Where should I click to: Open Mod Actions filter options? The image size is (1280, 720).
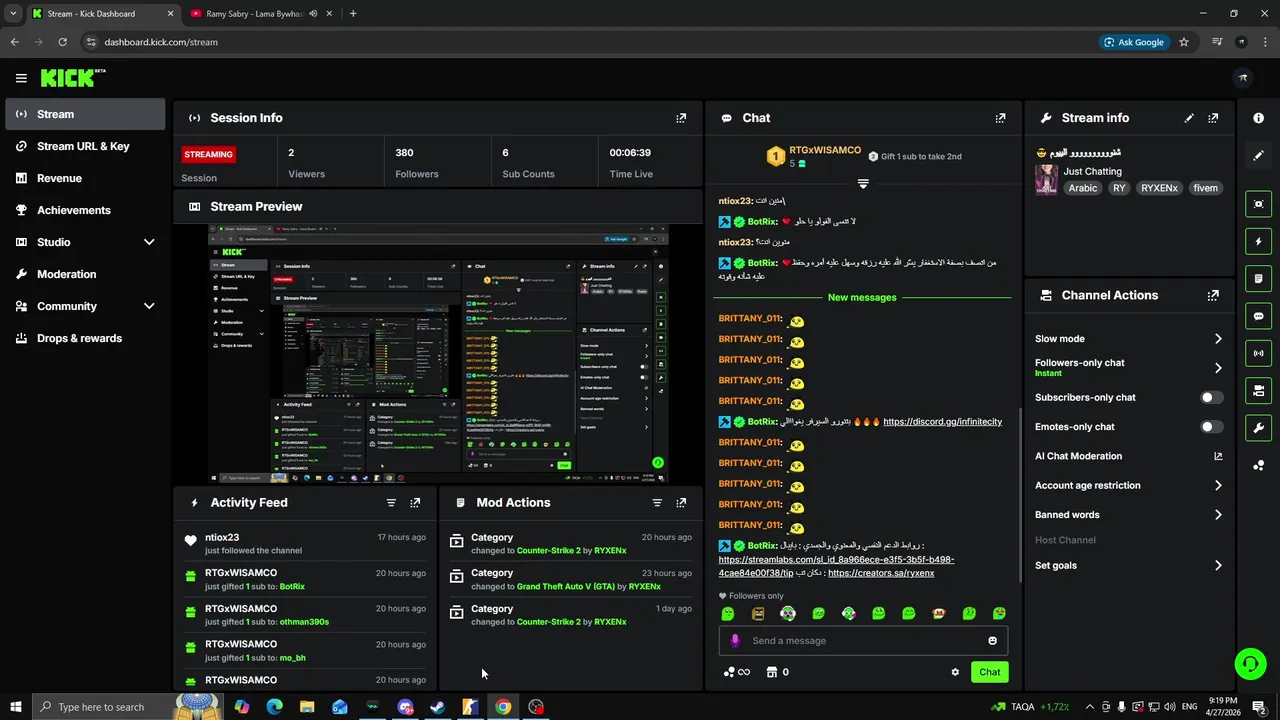point(657,503)
